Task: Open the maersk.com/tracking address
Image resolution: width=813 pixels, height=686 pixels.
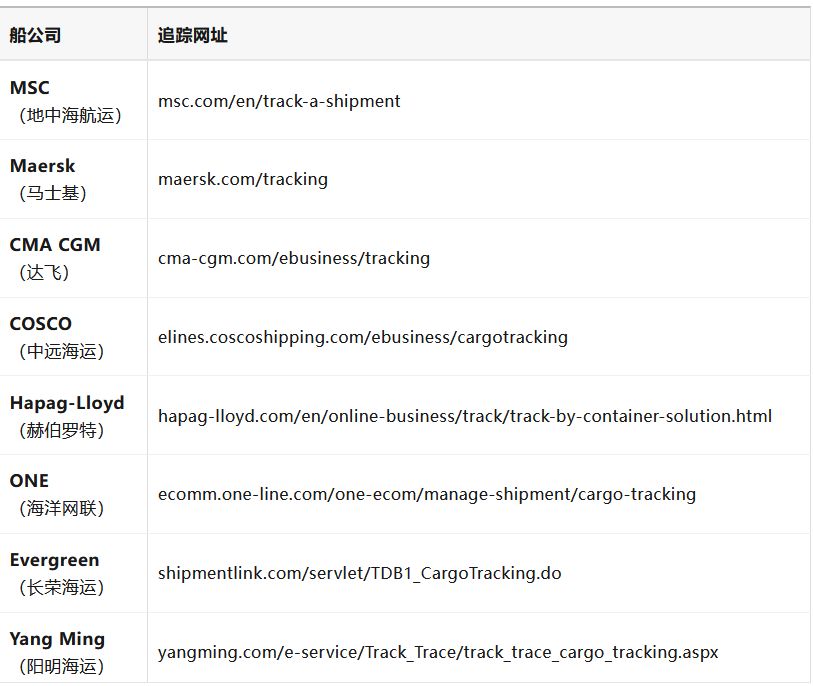Action: coord(243,180)
